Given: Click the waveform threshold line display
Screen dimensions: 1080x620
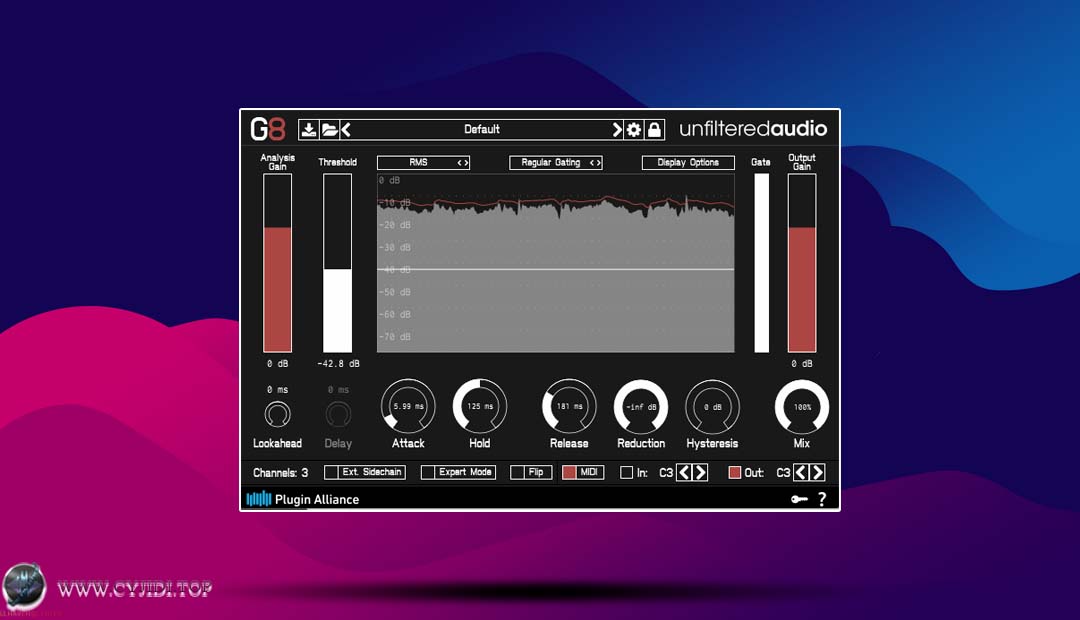Looking at the screenshot, I should click(556, 263).
